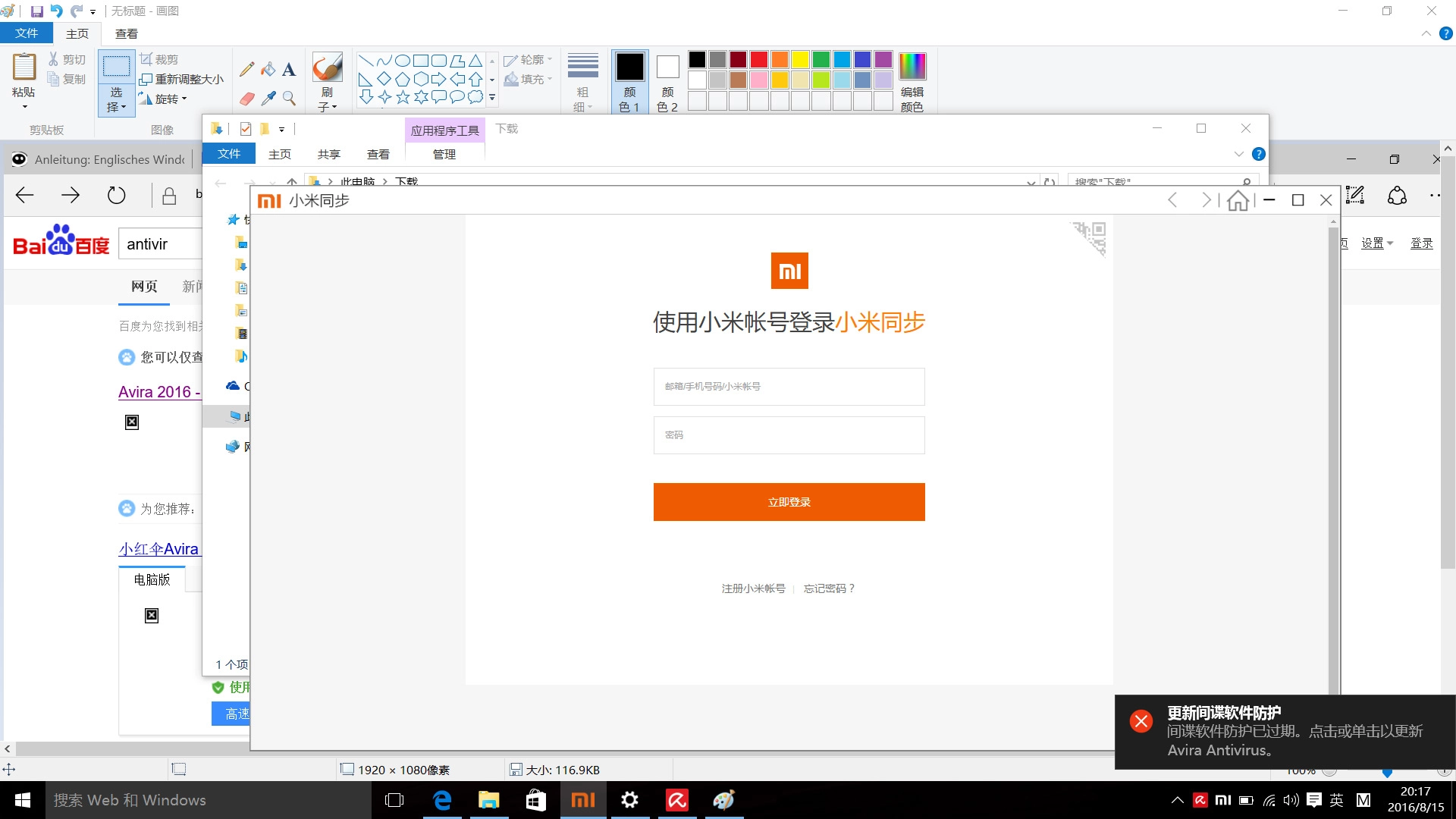Screen dimensions: 1456x819
Task: Click the properties checkmark icon in Explorer title bar
Action: (246, 129)
